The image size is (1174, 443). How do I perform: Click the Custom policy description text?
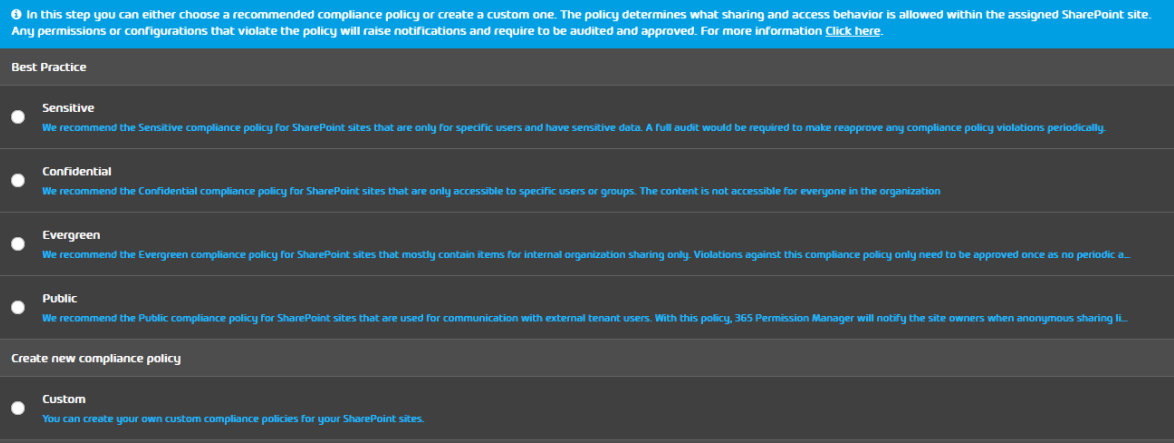click(x=232, y=418)
